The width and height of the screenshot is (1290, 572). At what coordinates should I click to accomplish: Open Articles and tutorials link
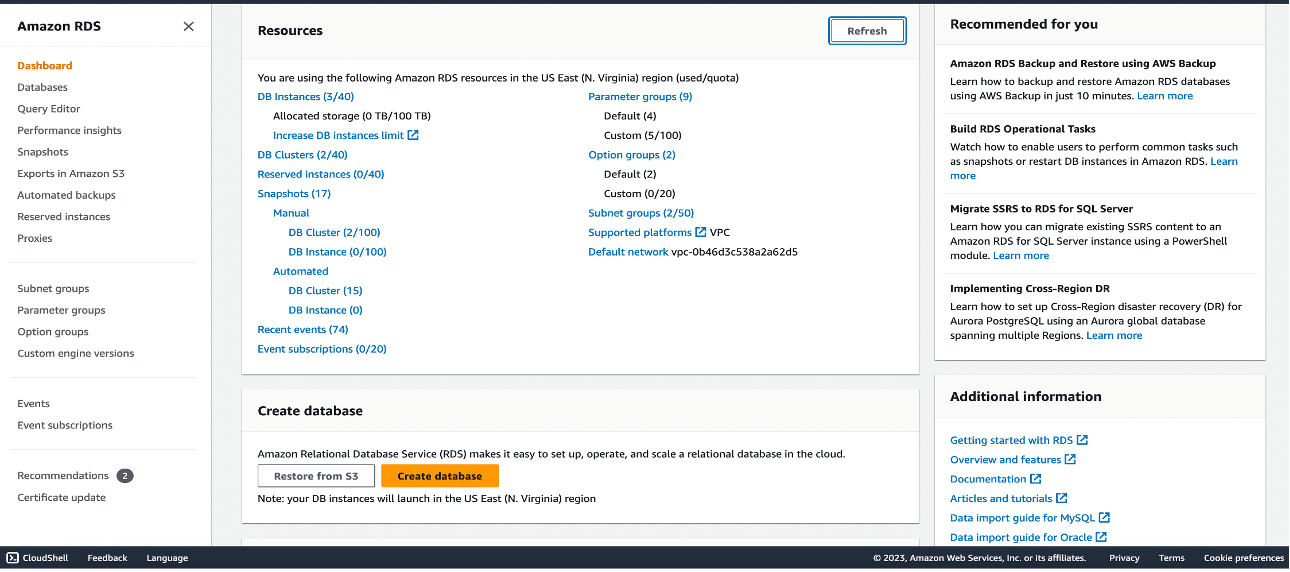[1001, 498]
